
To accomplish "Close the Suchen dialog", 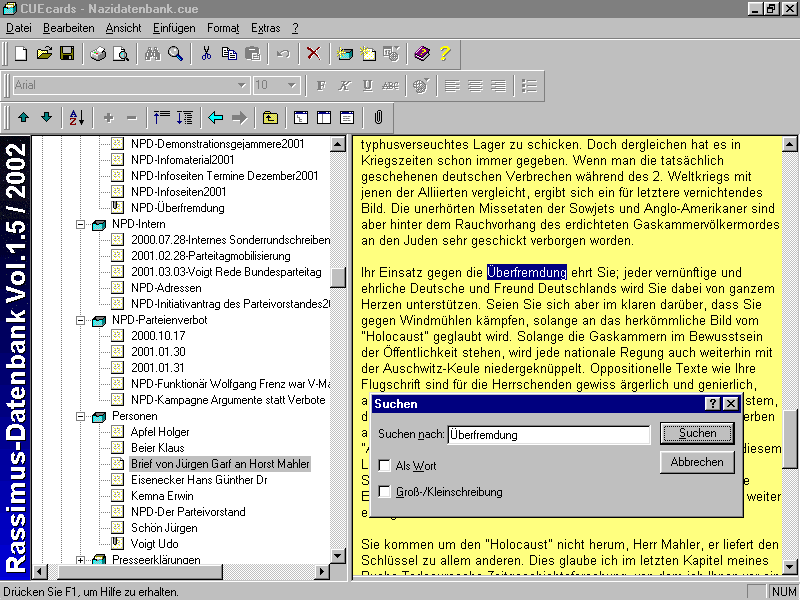I will click(x=731, y=404).
